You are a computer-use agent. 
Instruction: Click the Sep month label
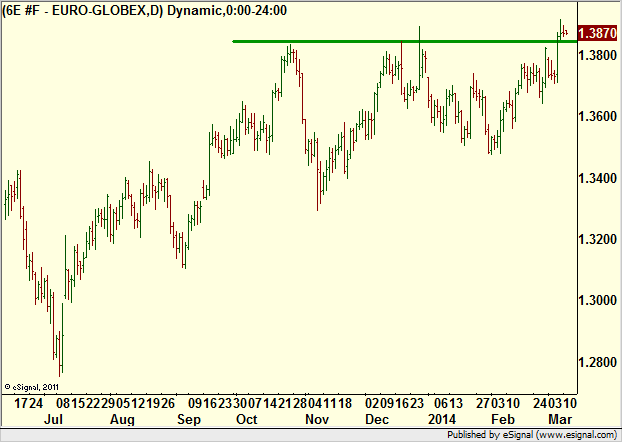(x=189, y=419)
